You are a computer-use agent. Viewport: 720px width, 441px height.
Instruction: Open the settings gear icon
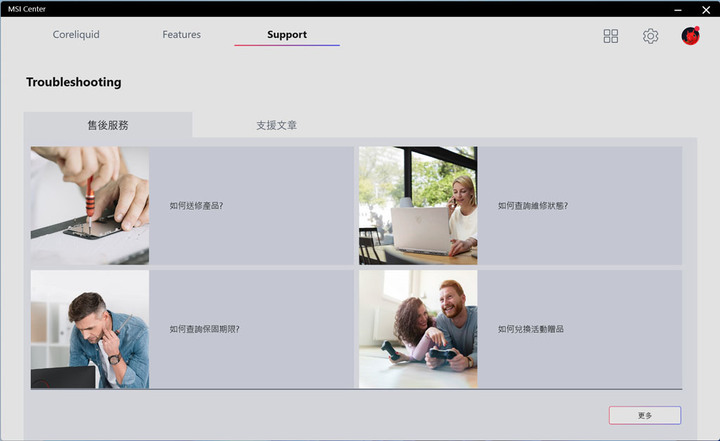tap(650, 36)
